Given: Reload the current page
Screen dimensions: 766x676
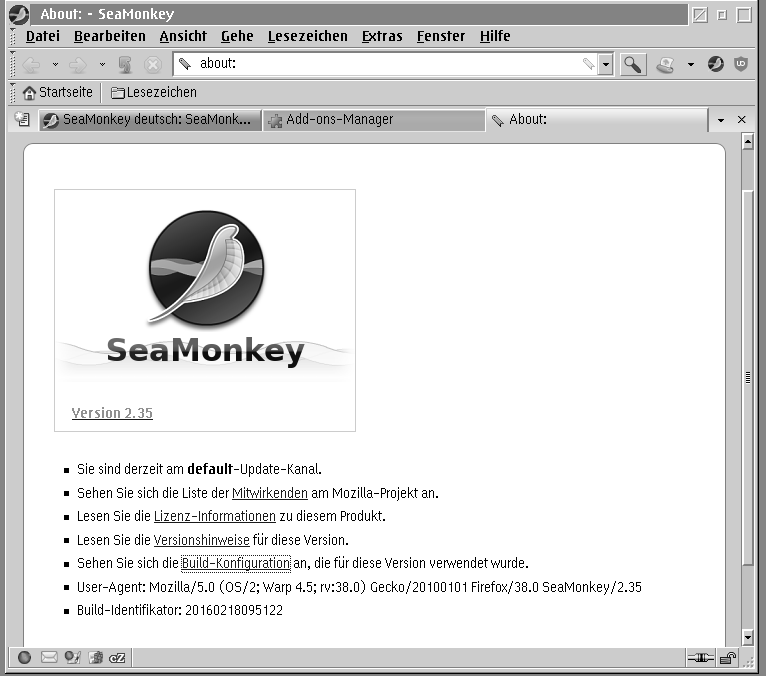Looking at the screenshot, I should pos(125,64).
